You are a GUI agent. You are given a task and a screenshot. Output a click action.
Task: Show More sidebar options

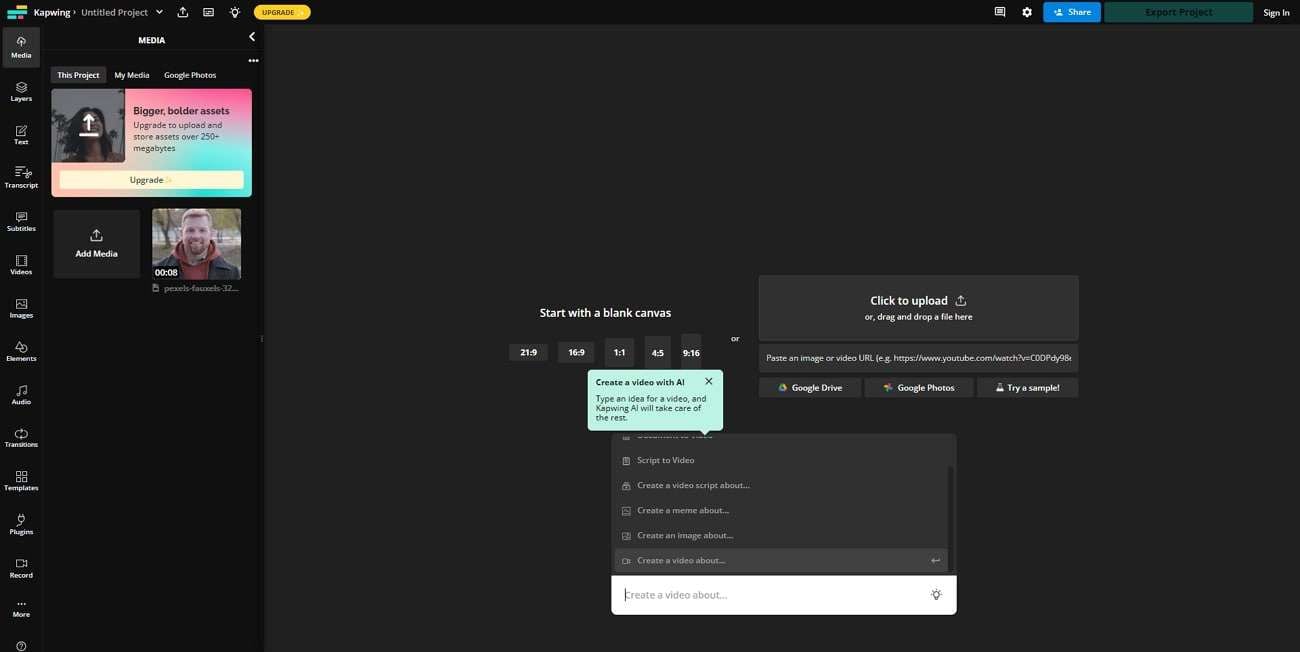coord(21,609)
